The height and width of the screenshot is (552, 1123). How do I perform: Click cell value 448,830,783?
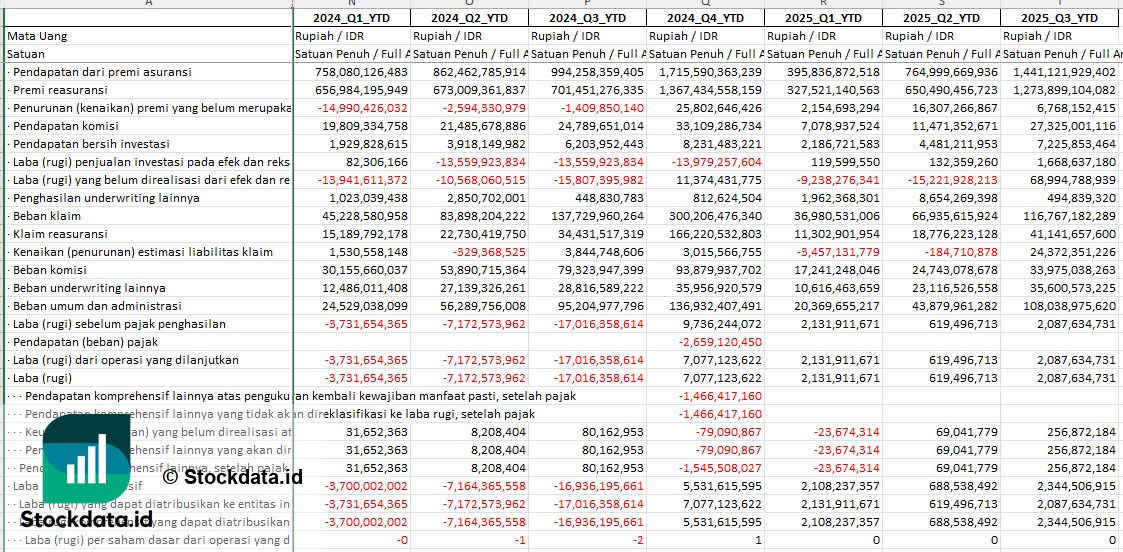click(611, 198)
